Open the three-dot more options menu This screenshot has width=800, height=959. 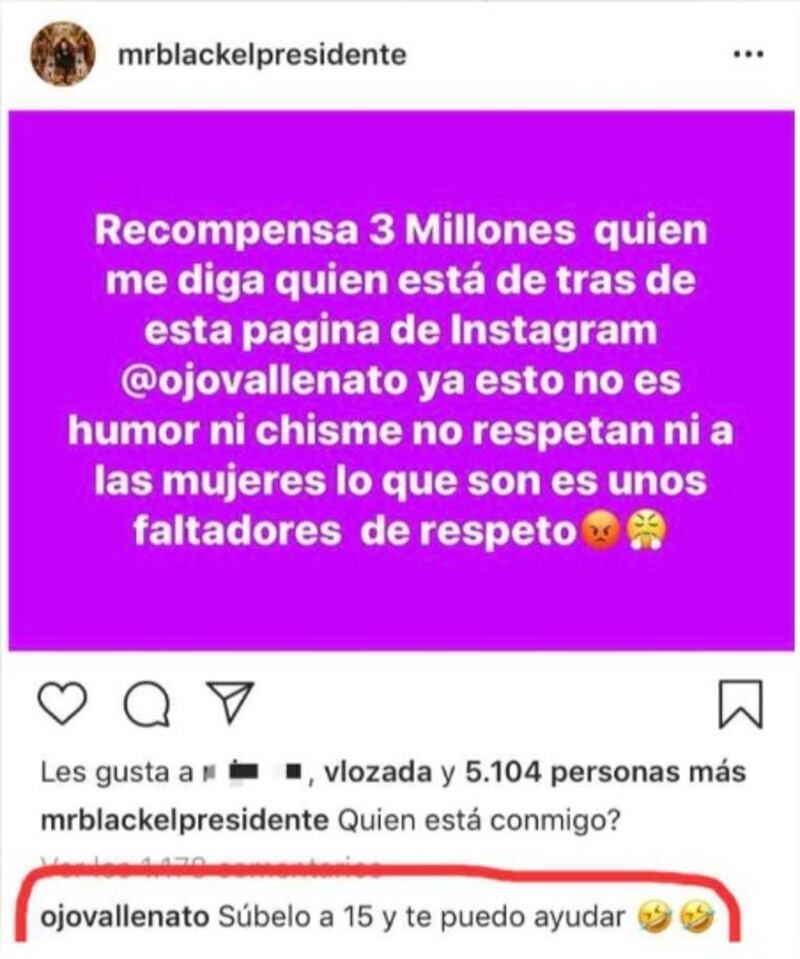click(748, 54)
